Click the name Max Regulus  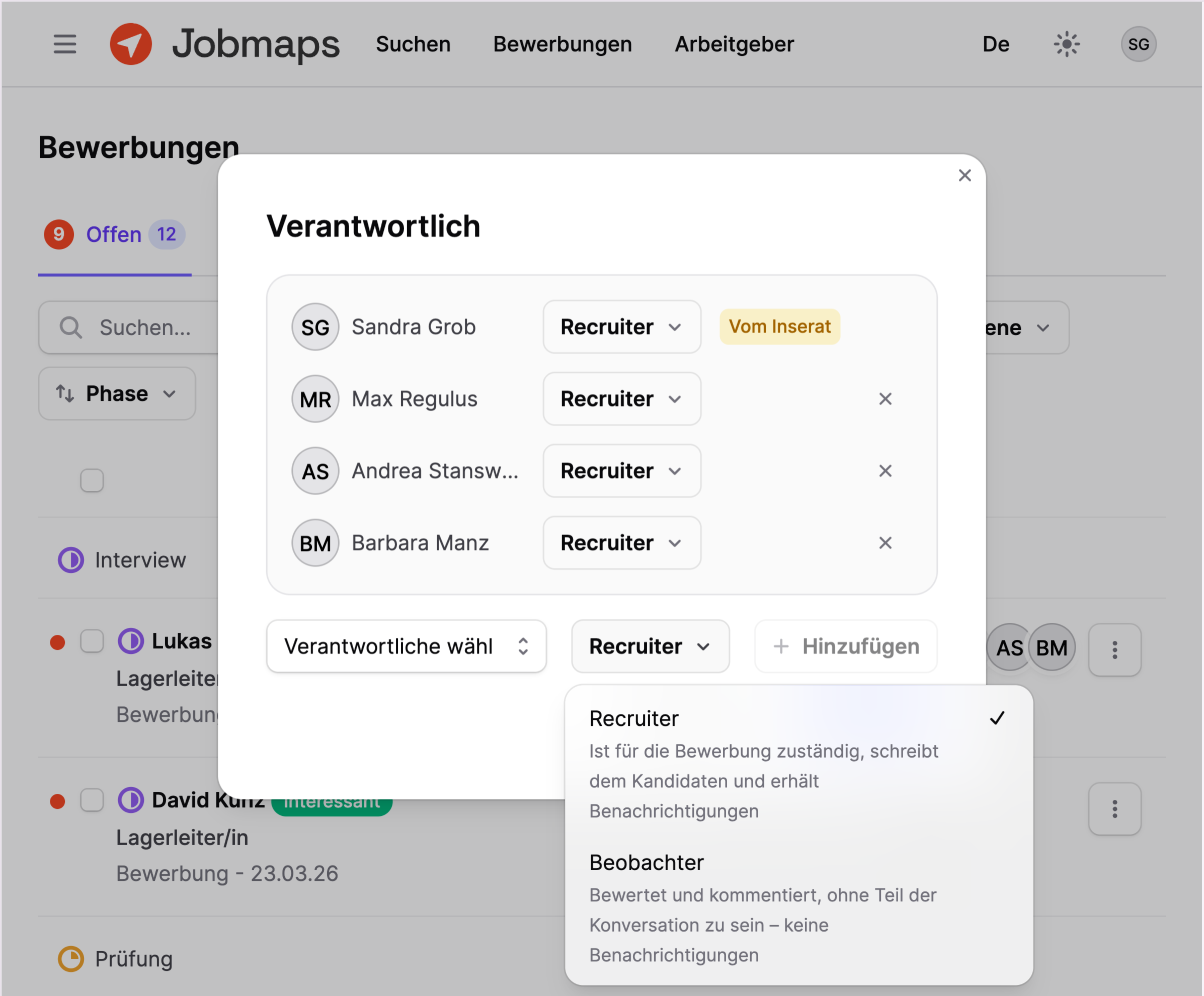pyautogui.click(x=415, y=399)
